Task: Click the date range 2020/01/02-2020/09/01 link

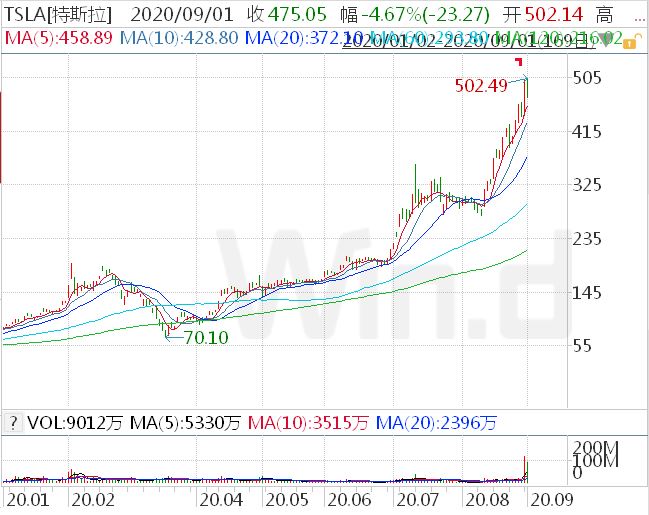Action: coord(467,41)
